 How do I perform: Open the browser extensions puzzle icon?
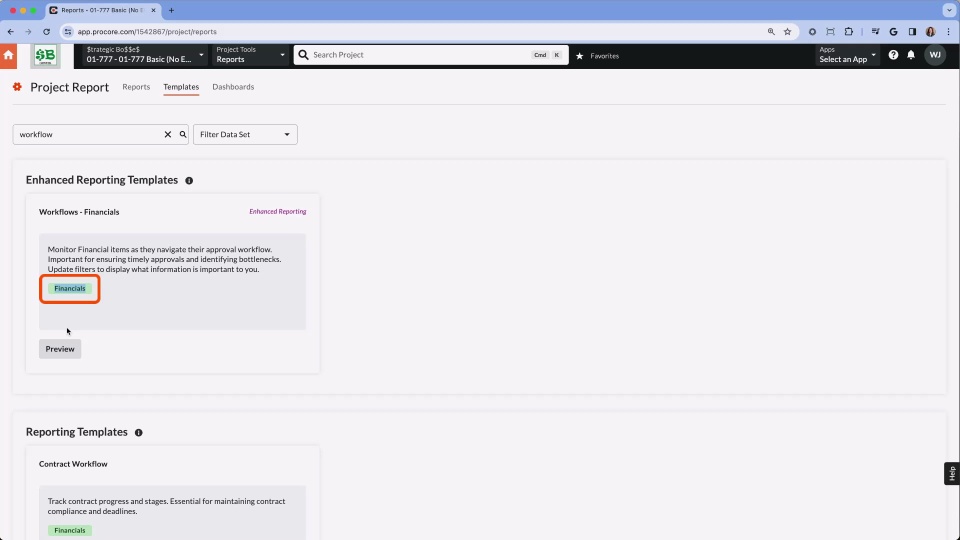click(849, 32)
